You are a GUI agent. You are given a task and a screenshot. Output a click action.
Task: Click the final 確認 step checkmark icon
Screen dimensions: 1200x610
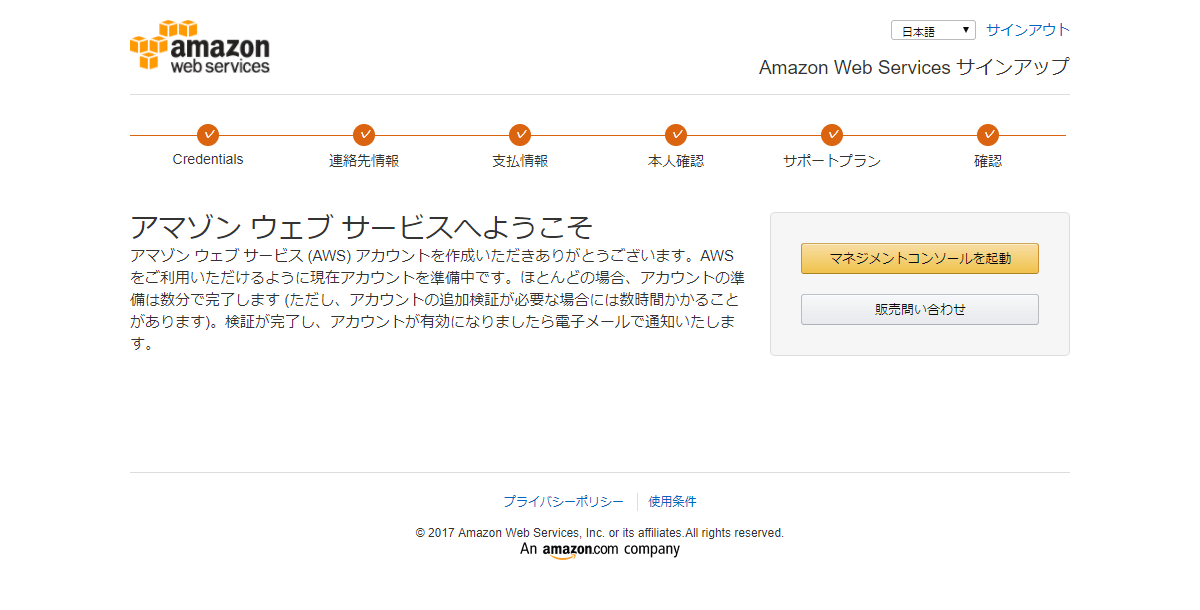click(988, 135)
